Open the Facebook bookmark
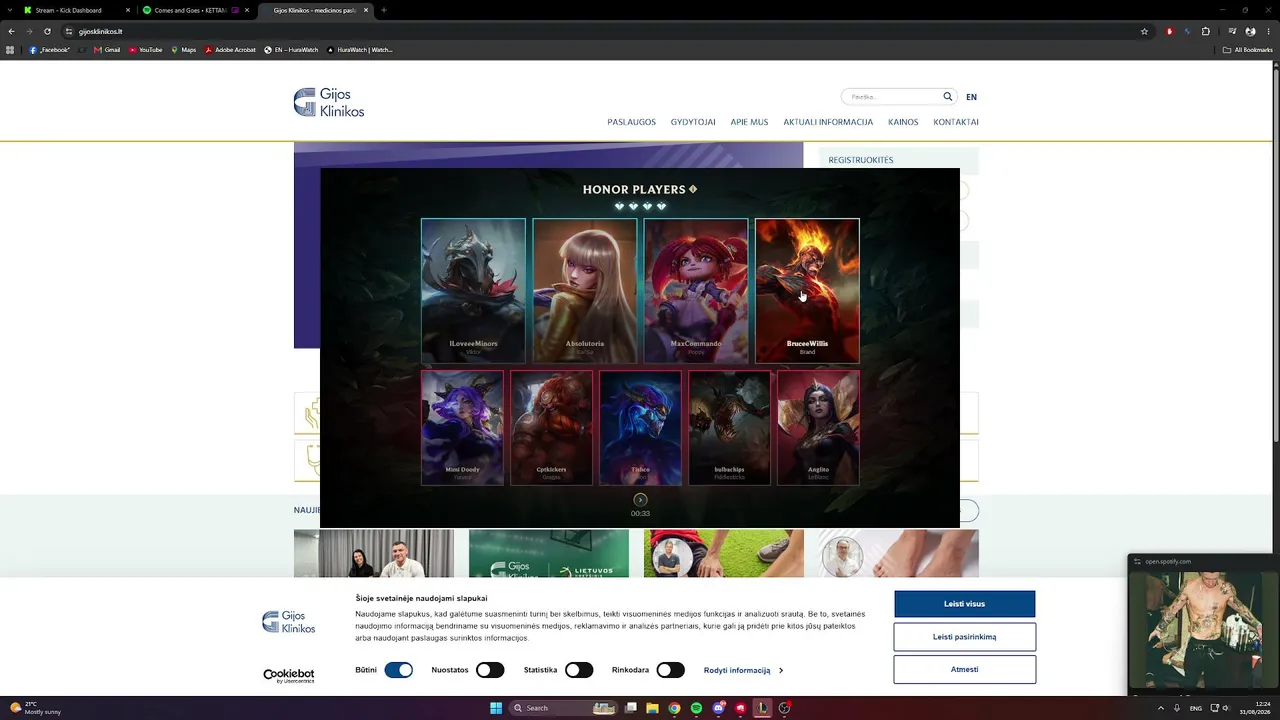Viewport: 1280px width, 720px height. [x=50, y=49]
